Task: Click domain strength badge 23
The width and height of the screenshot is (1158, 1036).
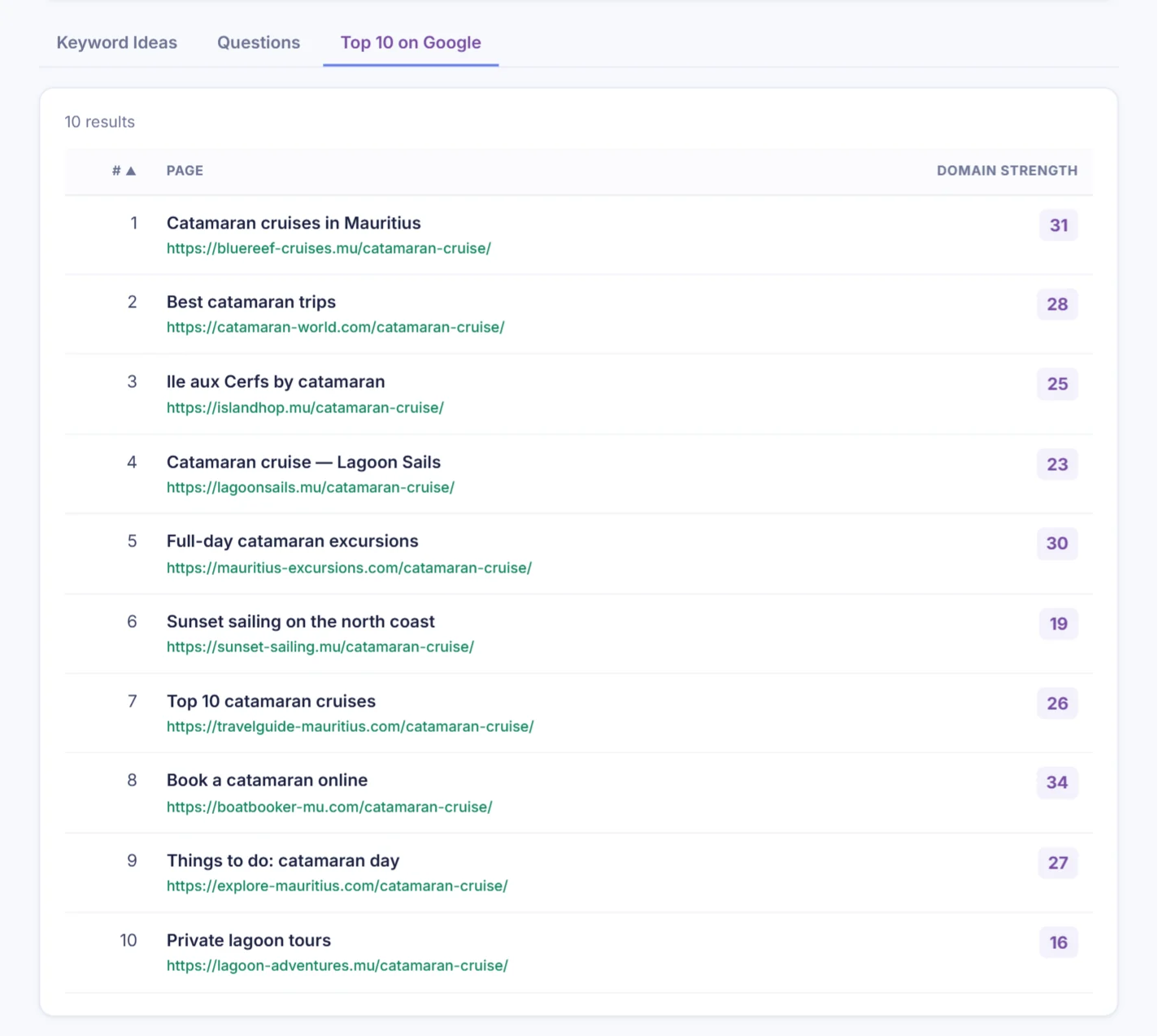Action: pyautogui.click(x=1057, y=464)
